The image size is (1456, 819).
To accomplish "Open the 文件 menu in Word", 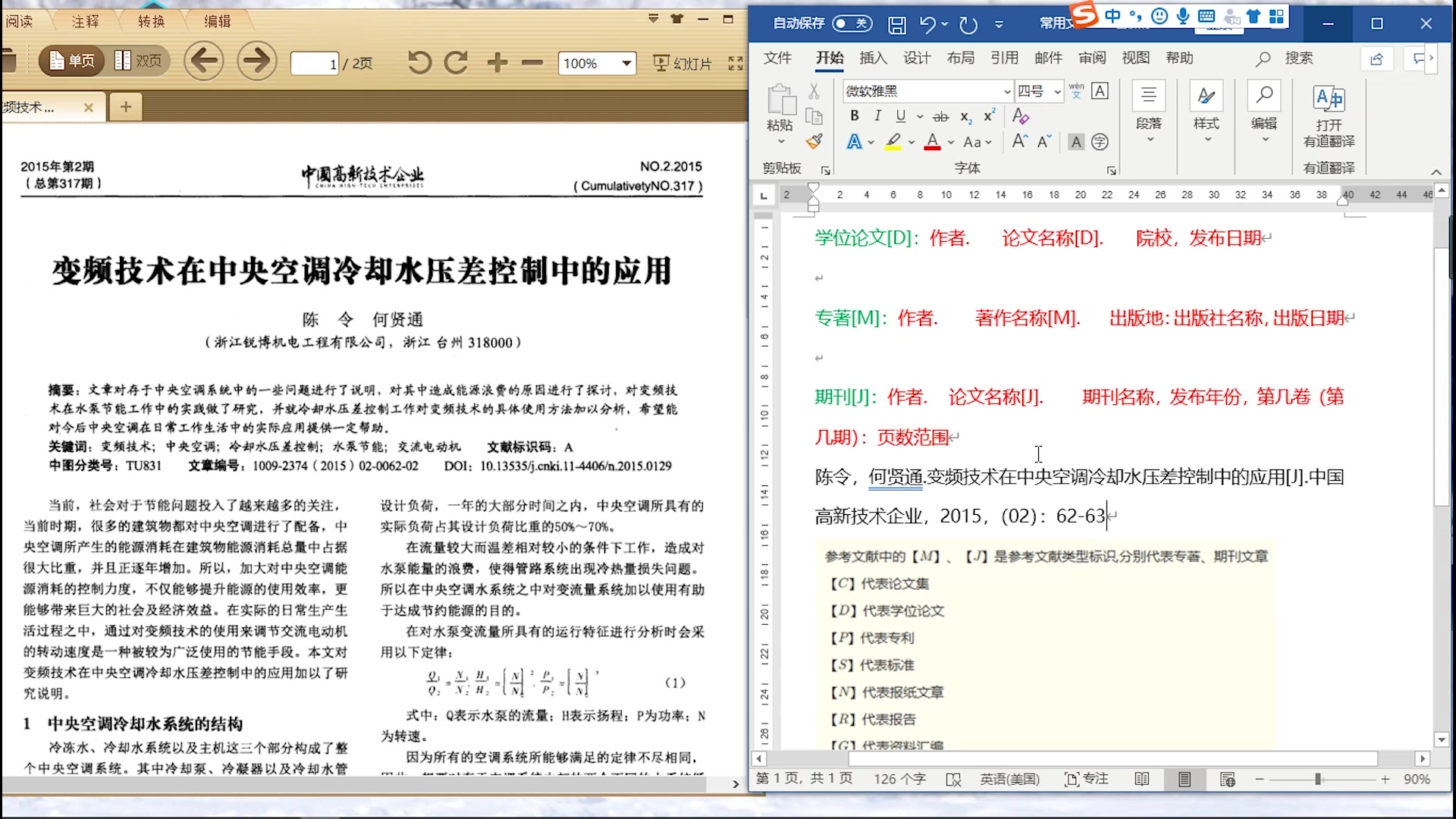I will pyautogui.click(x=777, y=58).
